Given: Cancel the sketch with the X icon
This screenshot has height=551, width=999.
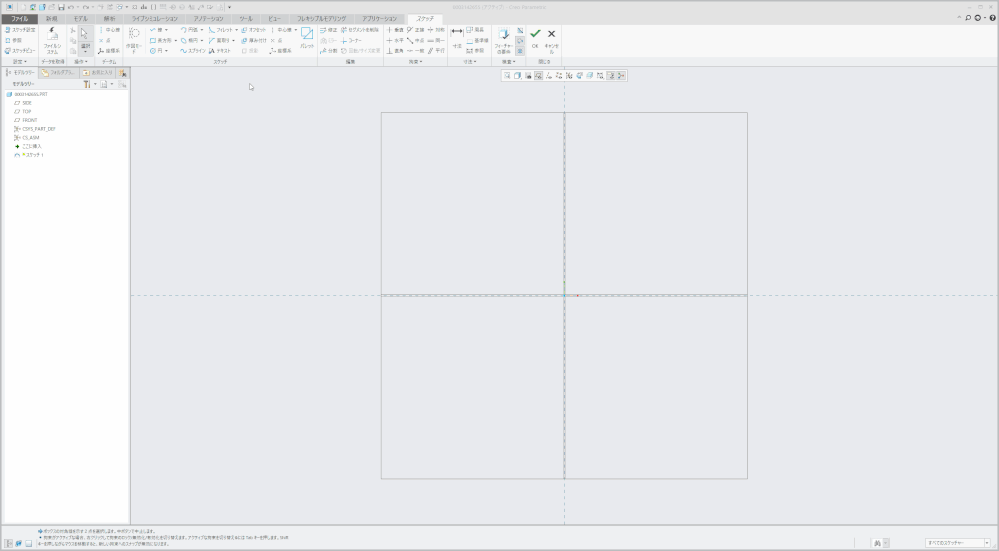Looking at the screenshot, I should 551,35.
